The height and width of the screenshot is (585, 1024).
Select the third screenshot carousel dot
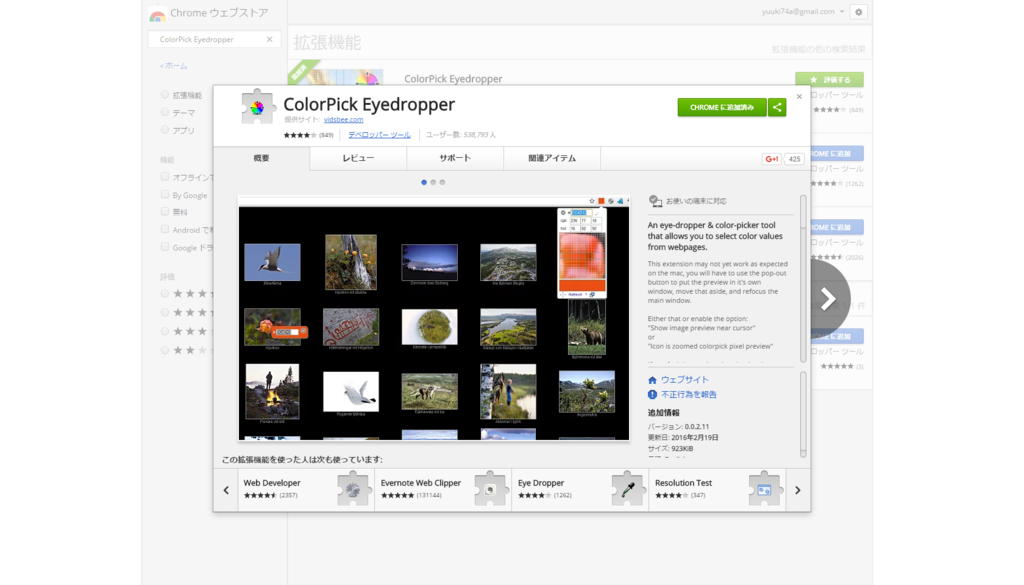click(442, 182)
